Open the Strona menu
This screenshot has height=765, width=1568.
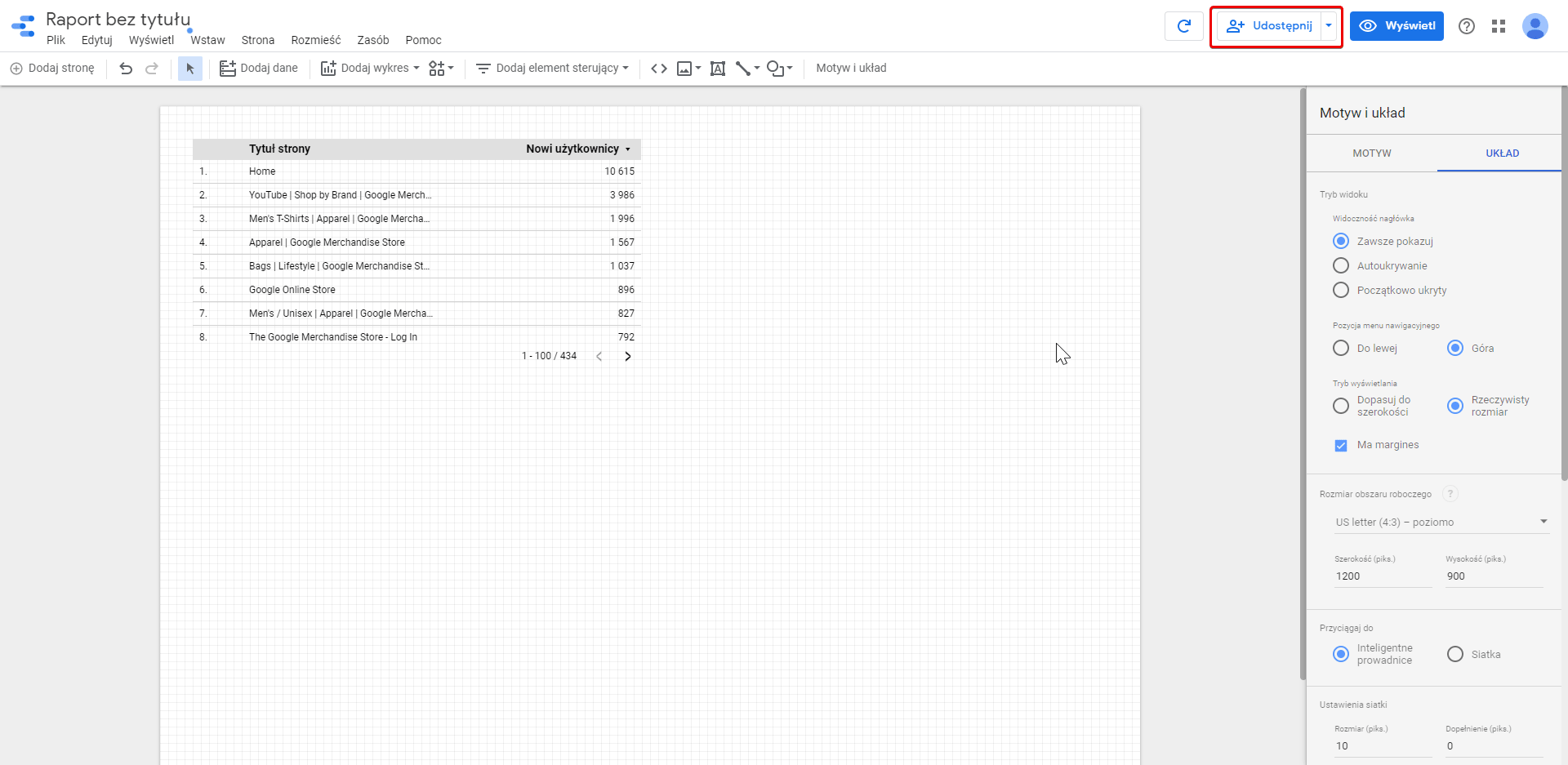point(258,40)
